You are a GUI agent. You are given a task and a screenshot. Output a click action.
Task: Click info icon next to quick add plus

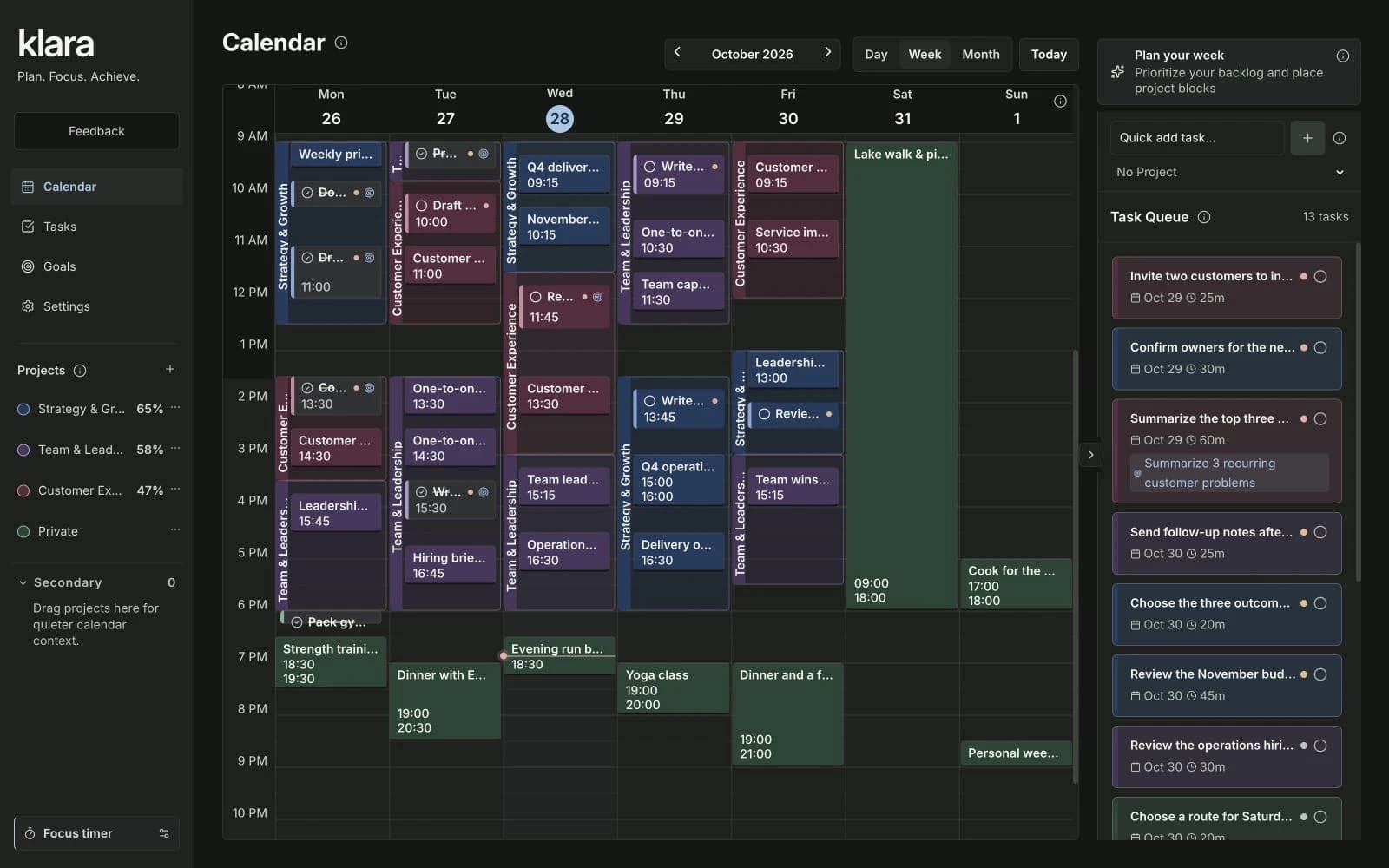pos(1340,138)
